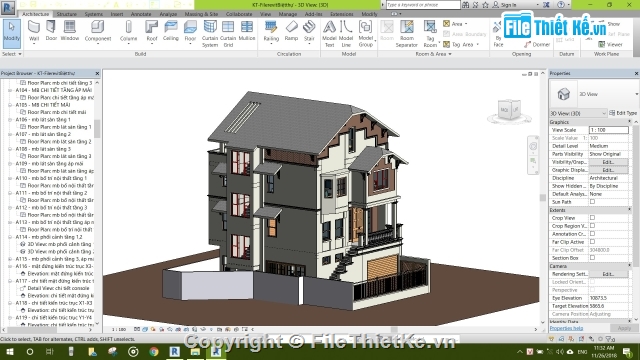Click the View Scale value field
The height and width of the screenshot is (360, 640).
point(608,130)
